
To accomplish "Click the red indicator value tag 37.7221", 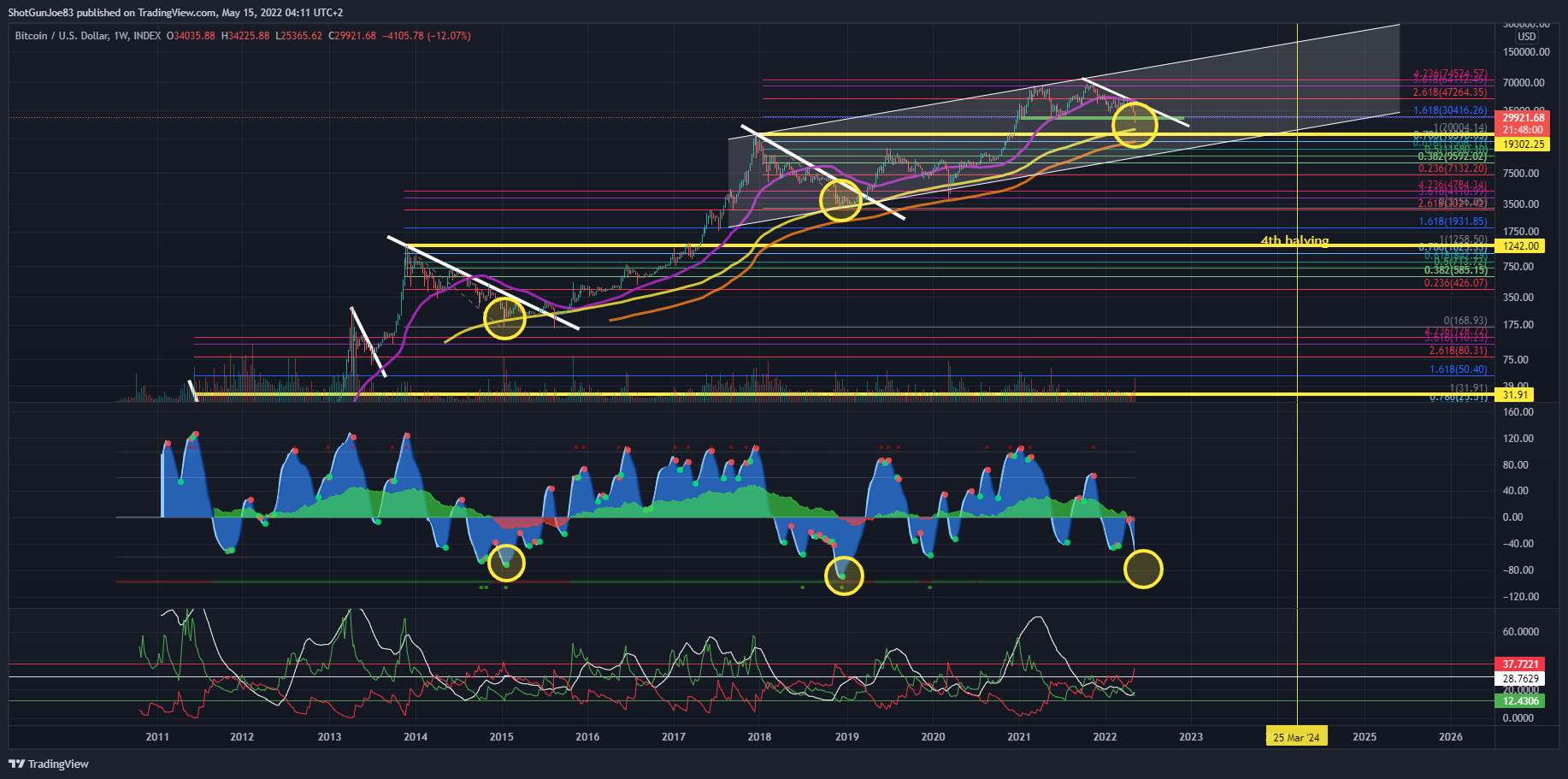I will (1521, 664).
